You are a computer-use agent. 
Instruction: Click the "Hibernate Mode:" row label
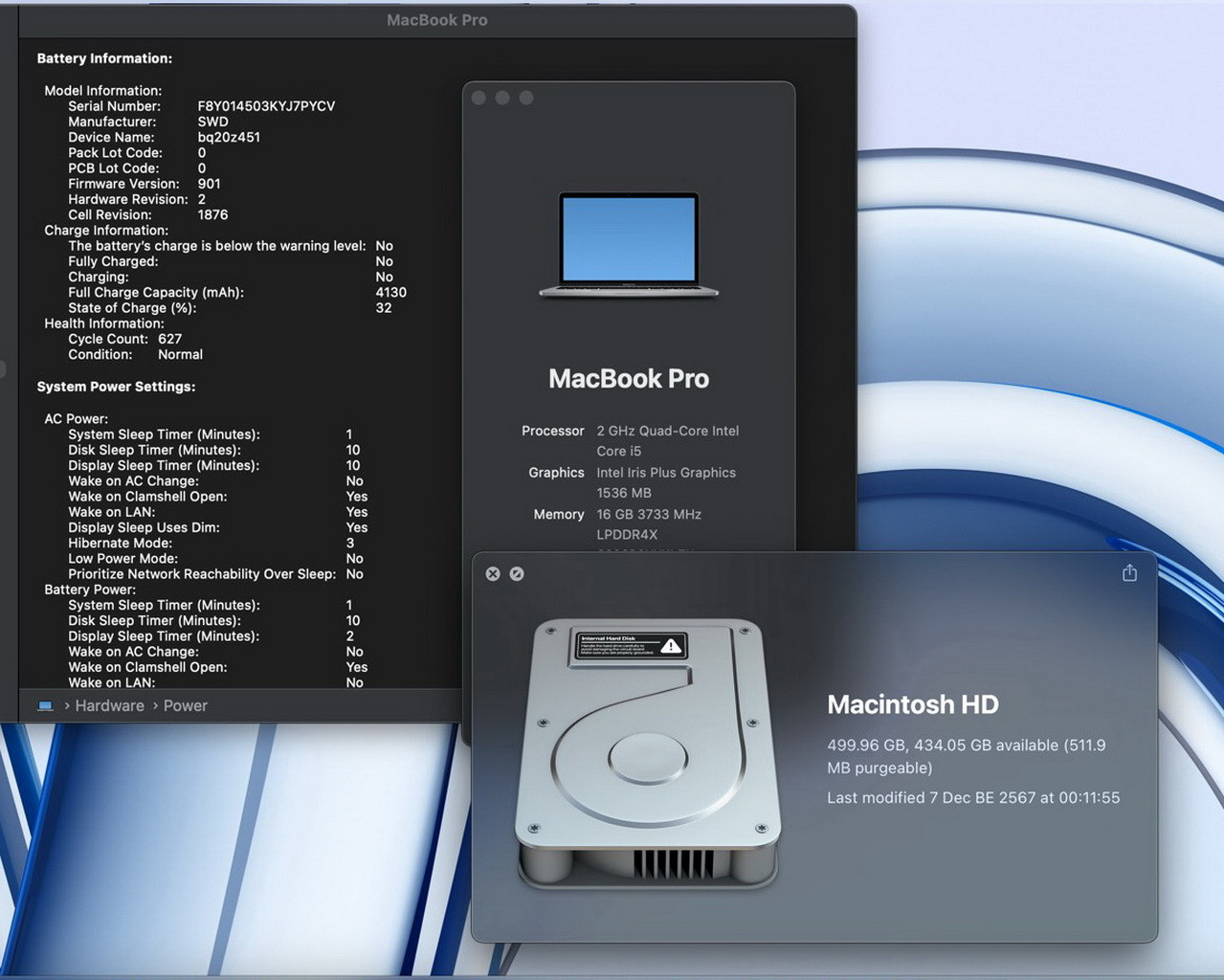click(120, 543)
